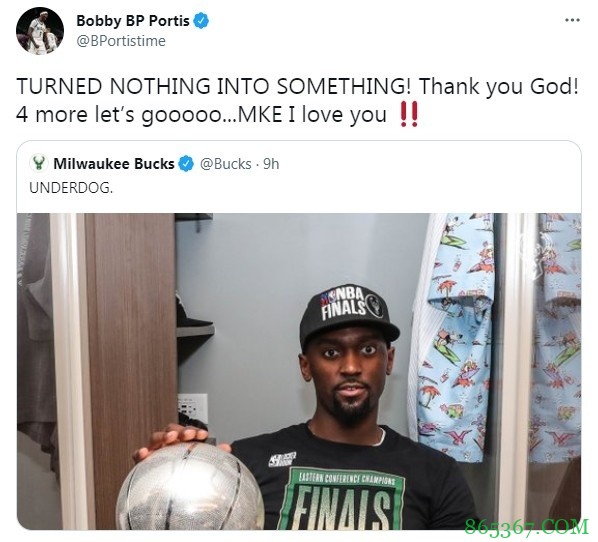Click the Eastern Conference Champions shirt graphic
The height and width of the screenshot is (542, 598).
[x=342, y=499]
